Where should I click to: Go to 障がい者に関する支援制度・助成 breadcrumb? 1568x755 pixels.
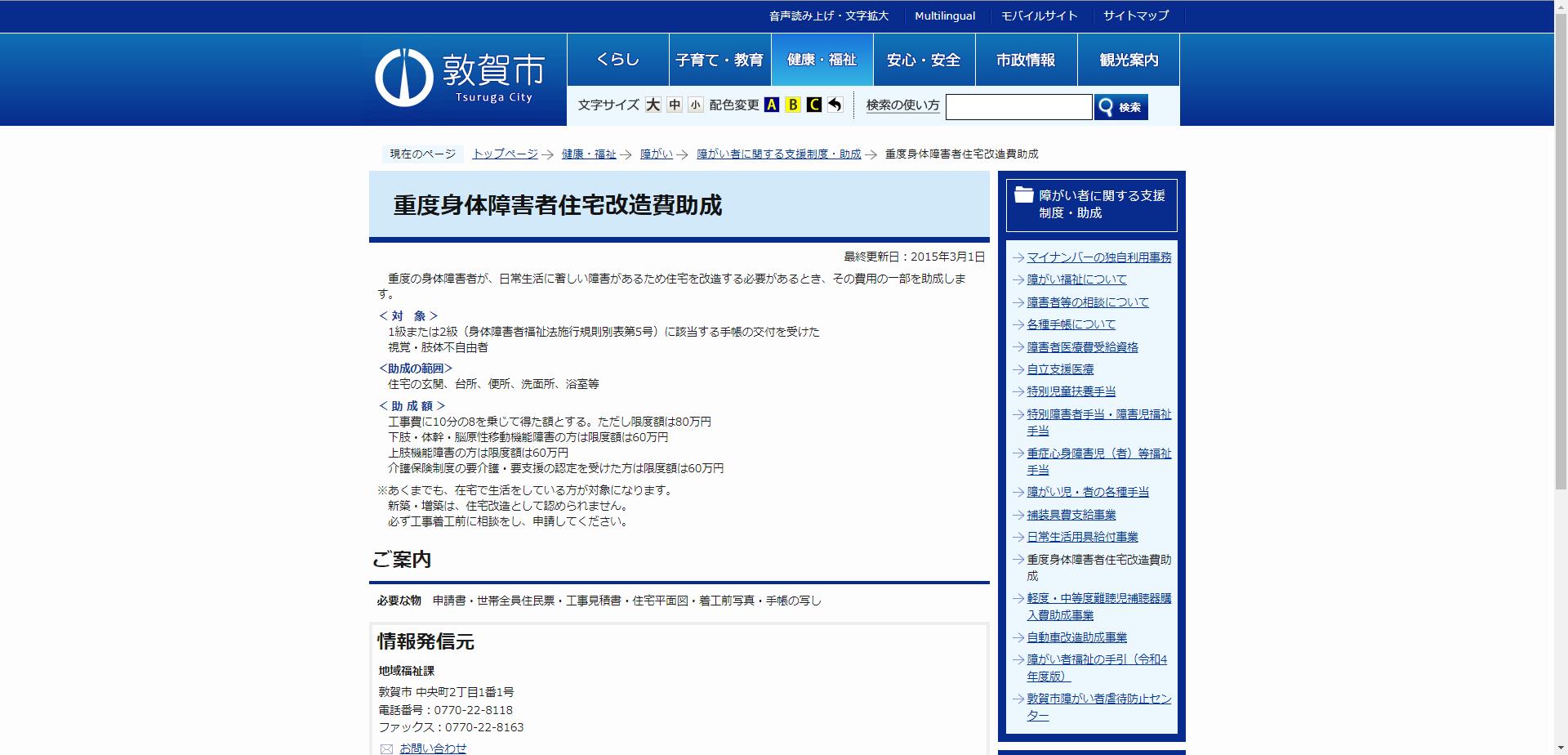(778, 154)
